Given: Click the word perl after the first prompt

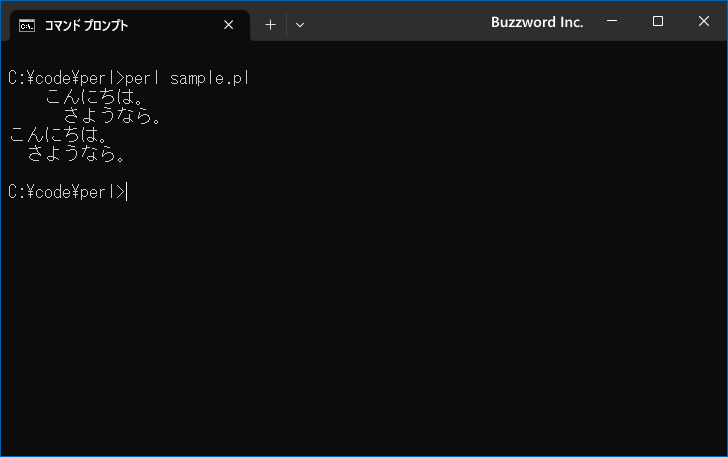Looking at the screenshot, I should click(x=142, y=78).
